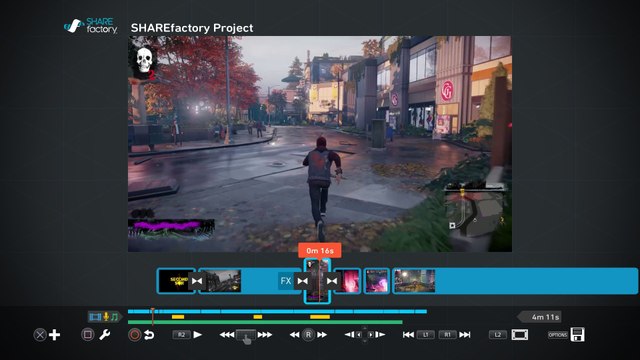Click the X button icon before the plus
Image resolution: width=640 pixels, height=360 pixels.
(x=40, y=335)
